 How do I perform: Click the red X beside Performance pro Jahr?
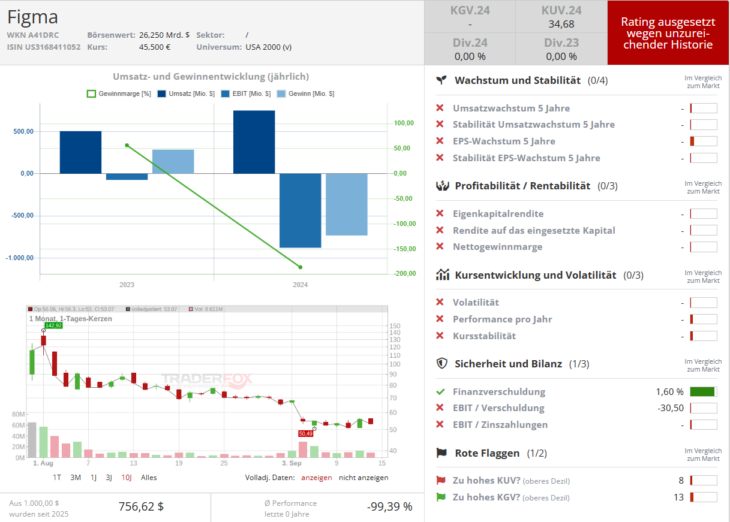[x=439, y=319]
